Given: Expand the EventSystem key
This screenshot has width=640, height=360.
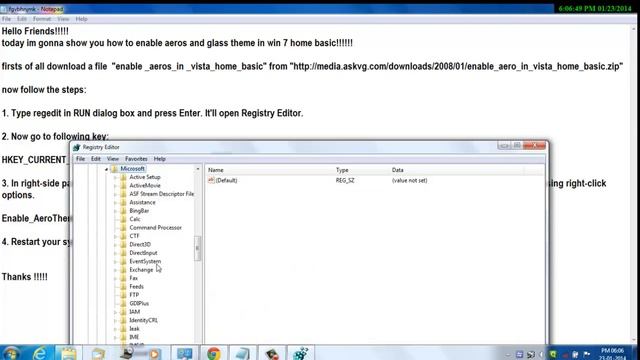Looking at the screenshot, I should tap(116, 262).
